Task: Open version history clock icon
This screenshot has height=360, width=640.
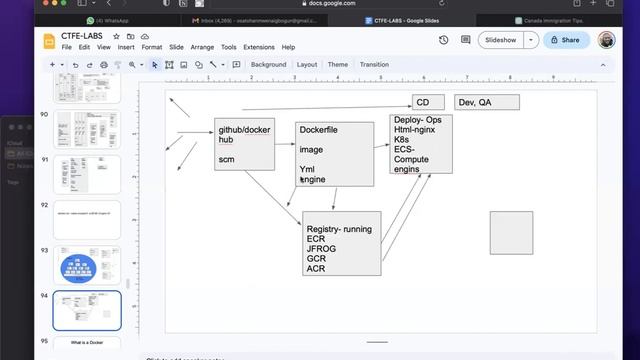Action: point(444,40)
